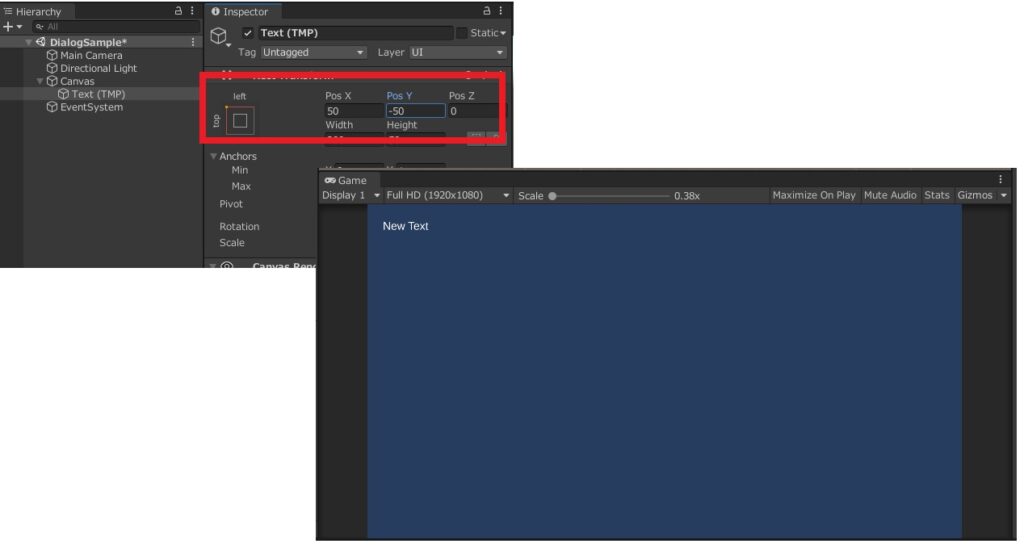
Task: Click the GameObject cube icon in Inspector
Action: coord(219,35)
